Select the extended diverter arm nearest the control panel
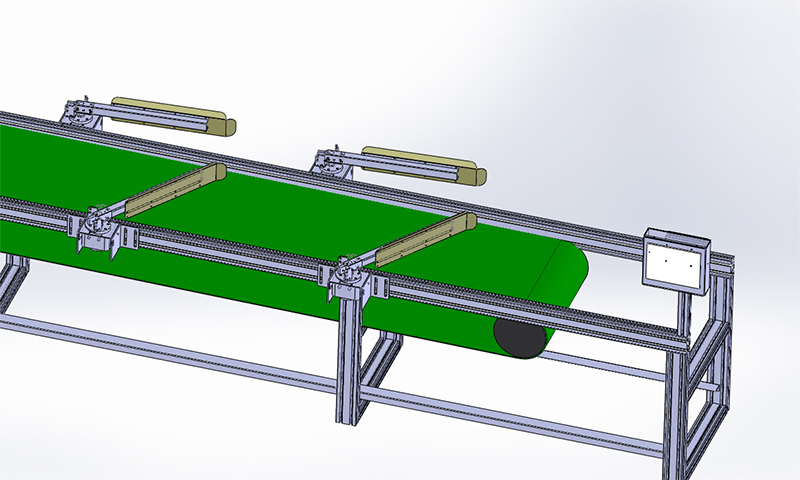This screenshot has height=480, width=800. (426, 240)
